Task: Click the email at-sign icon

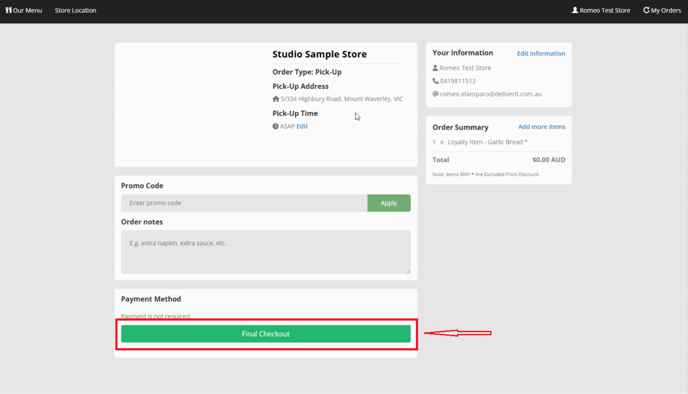Action: pyautogui.click(x=435, y=94)
